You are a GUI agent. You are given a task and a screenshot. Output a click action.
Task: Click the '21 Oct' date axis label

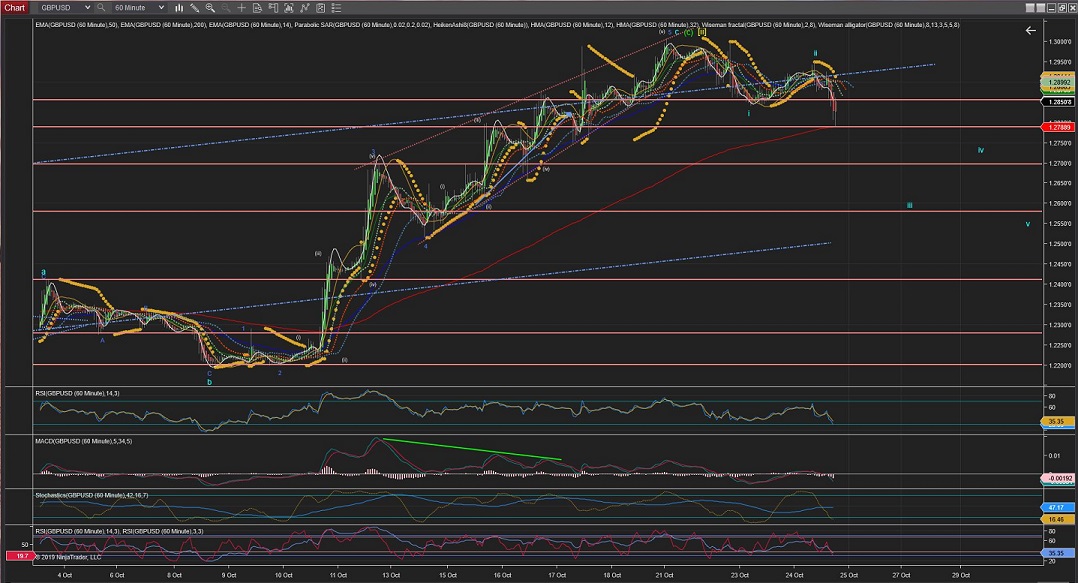664,575
